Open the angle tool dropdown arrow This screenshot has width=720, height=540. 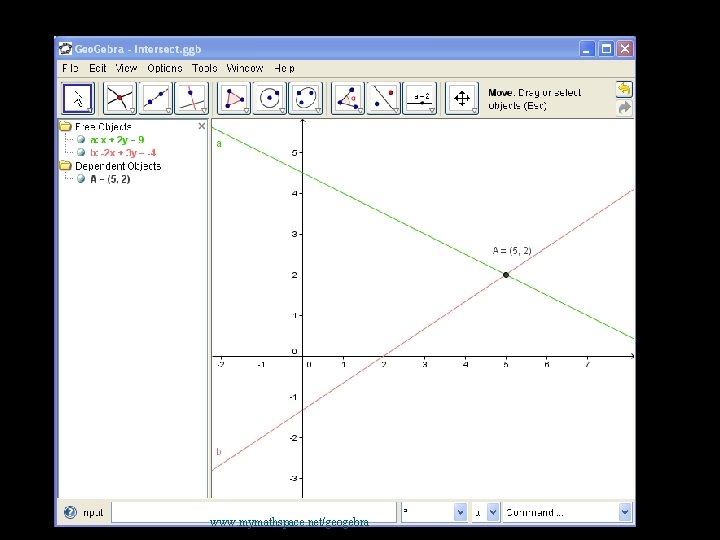[x=360, y=110]
